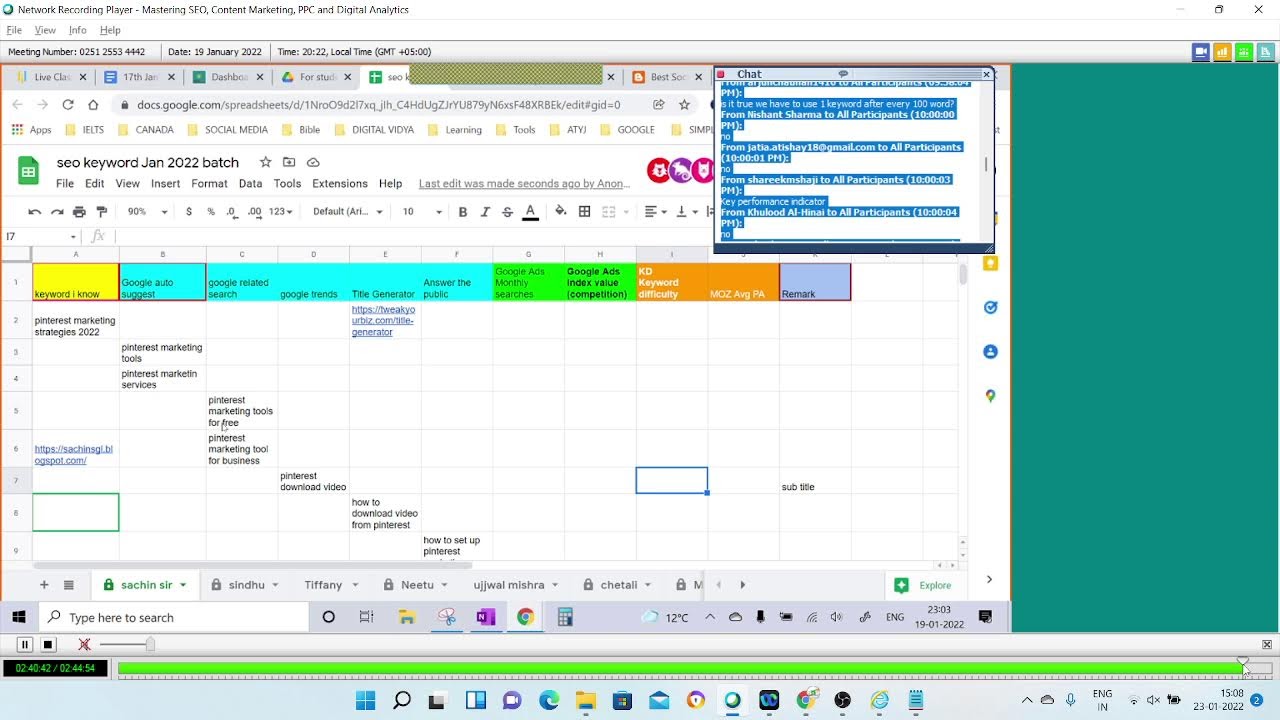Click the player volume slider

127,645
